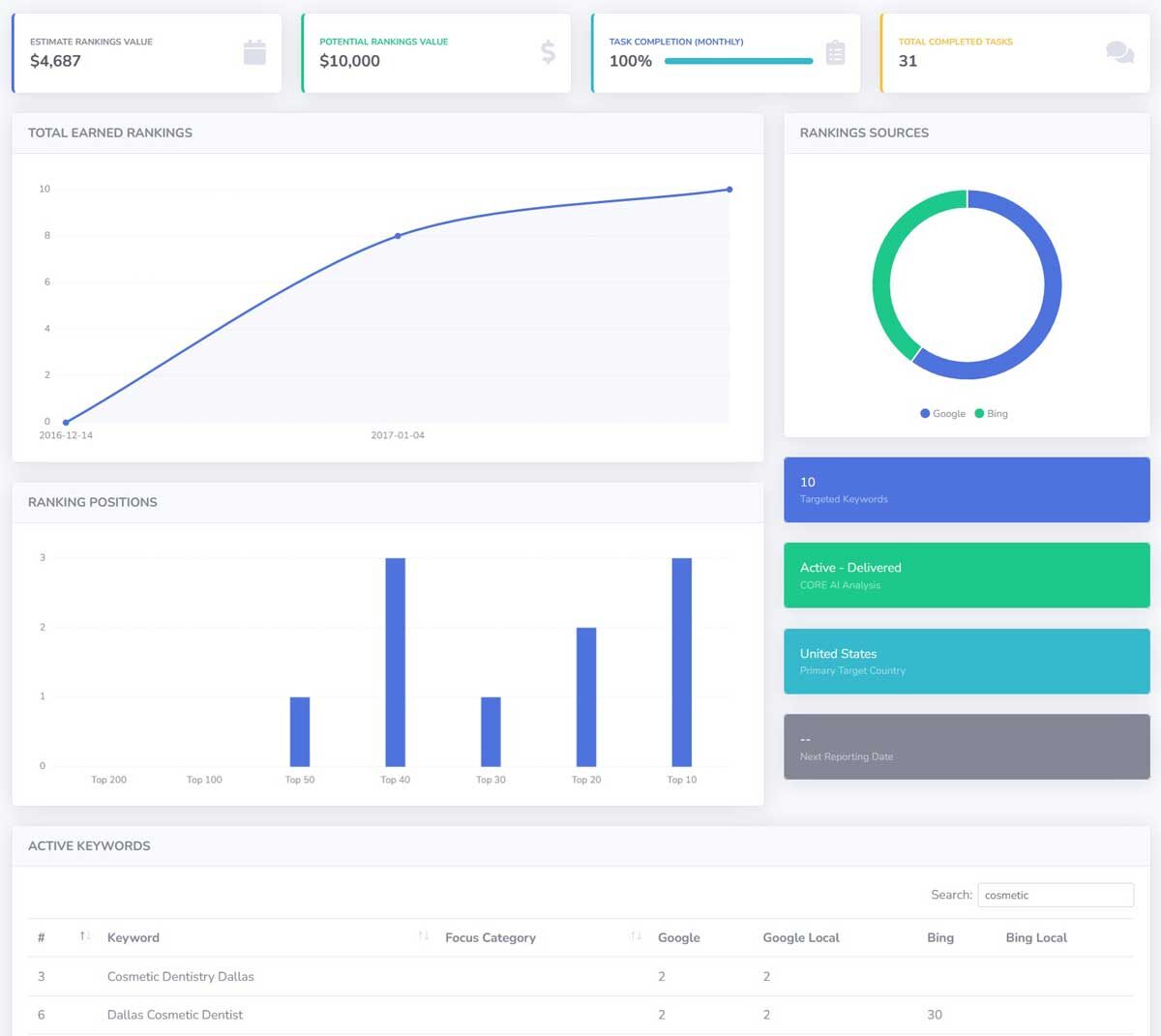Open the Targeted Keywords blue card
Screen dimensions: 1161x1036
pyautogui.click(x=966, y=489)
